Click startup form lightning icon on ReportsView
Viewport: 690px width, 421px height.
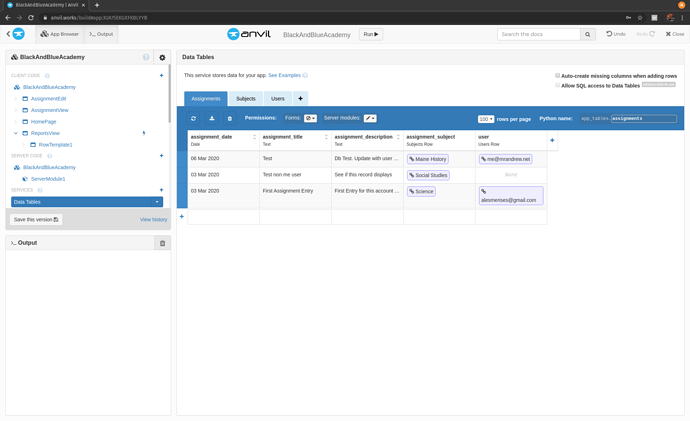(143, 133)
